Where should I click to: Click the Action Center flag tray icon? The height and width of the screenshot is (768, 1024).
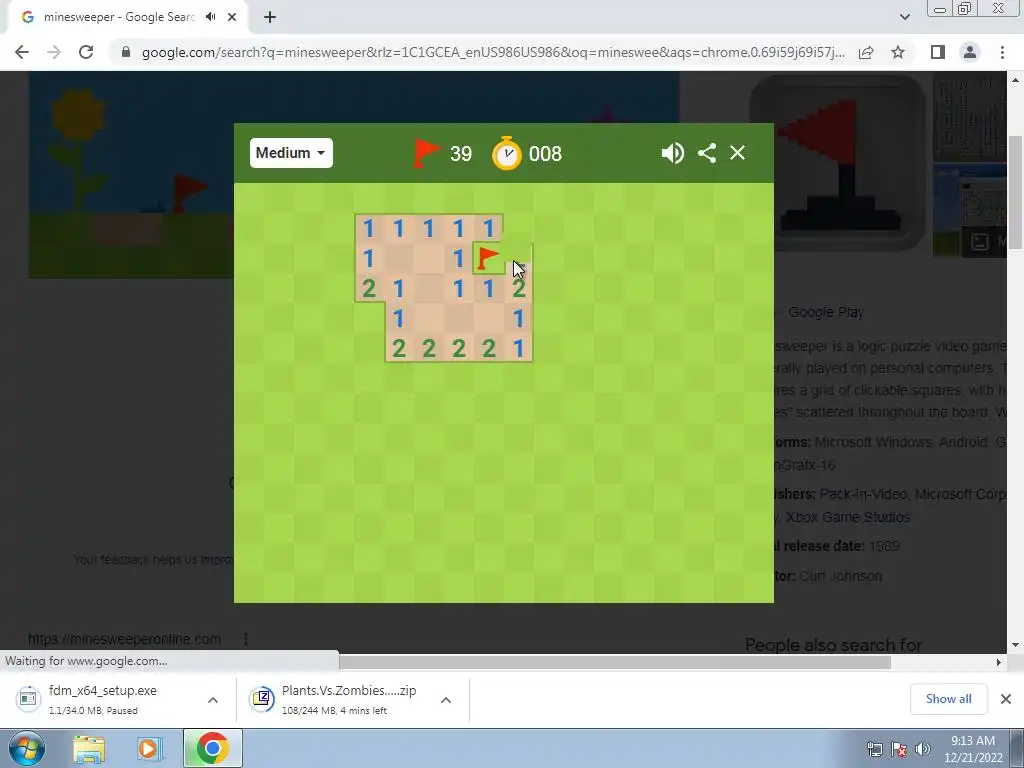pos(899,749)
